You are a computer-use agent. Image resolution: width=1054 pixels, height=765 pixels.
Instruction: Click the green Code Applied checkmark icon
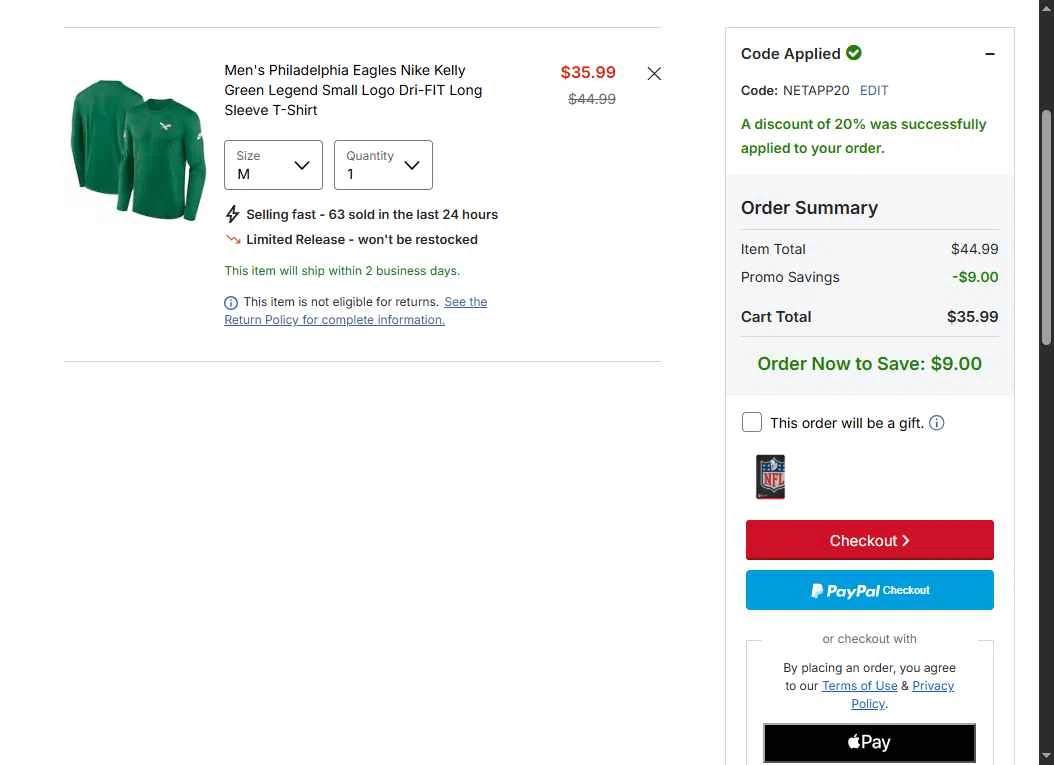point(854,52)
